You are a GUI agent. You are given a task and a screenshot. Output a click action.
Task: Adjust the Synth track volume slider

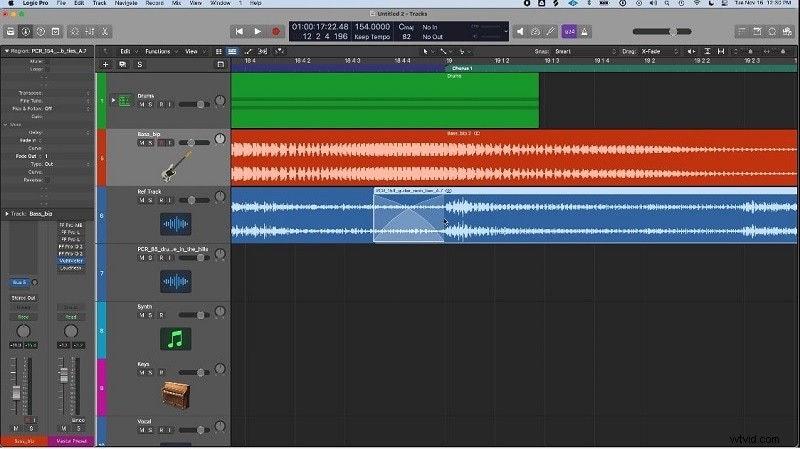point(194,315)
